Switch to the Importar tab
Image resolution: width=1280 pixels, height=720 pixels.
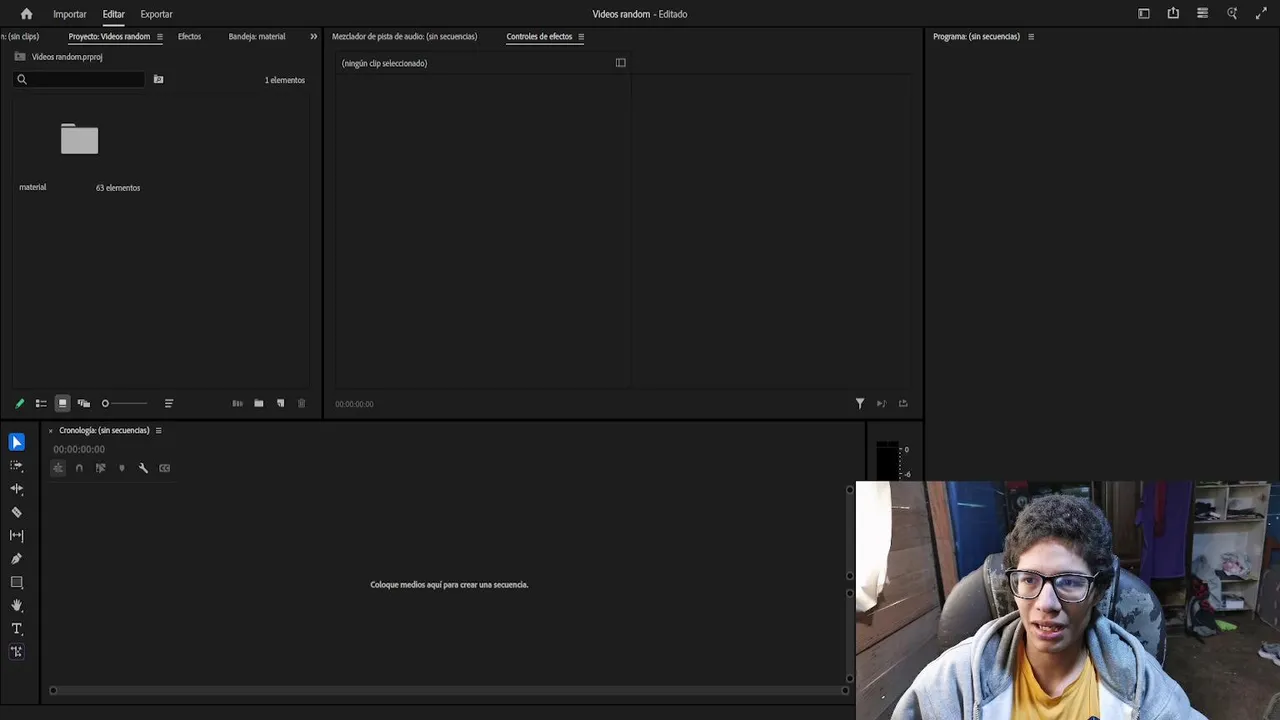[70, 14]
